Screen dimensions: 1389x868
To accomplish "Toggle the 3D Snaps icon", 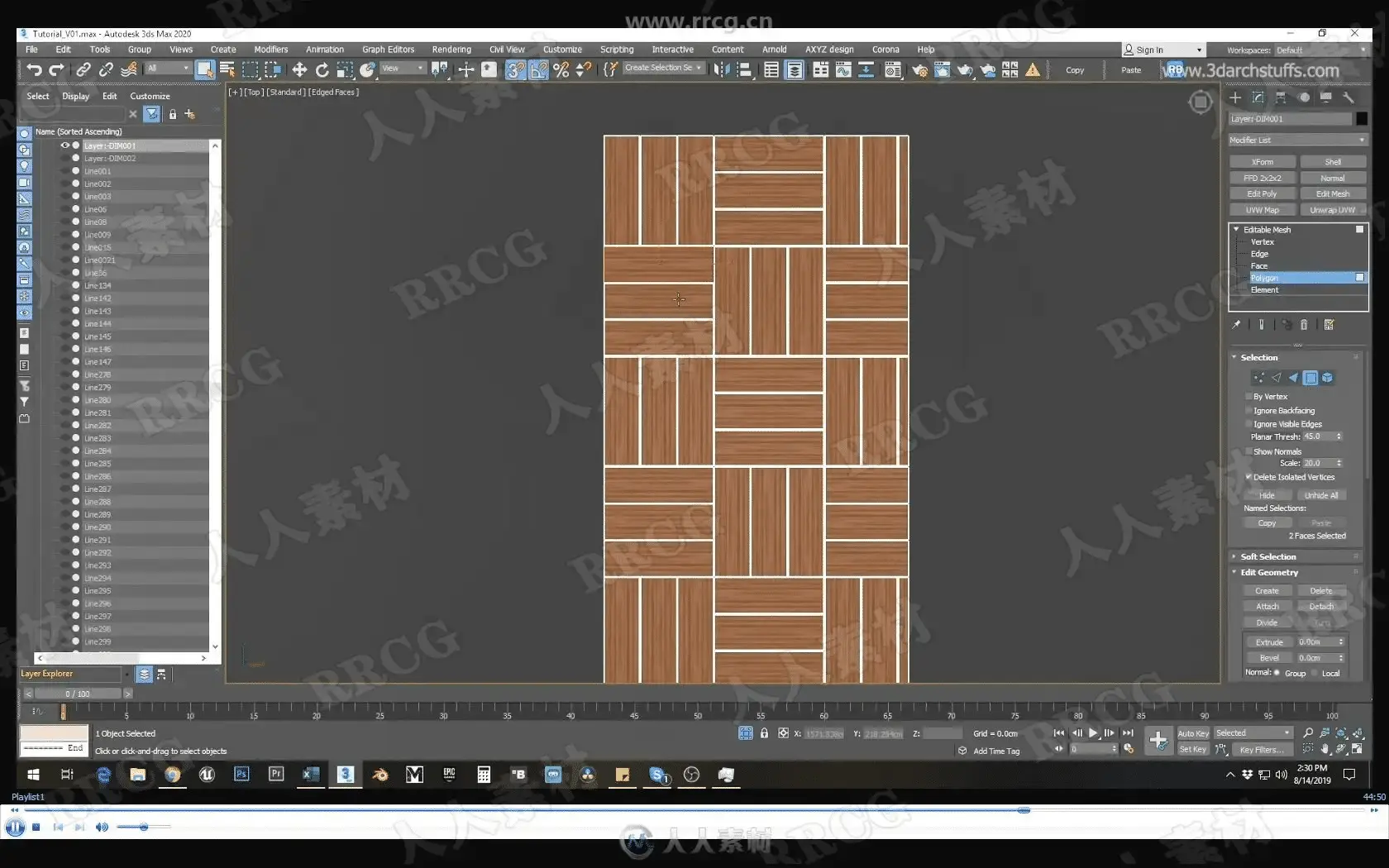I will click(515, 70).
